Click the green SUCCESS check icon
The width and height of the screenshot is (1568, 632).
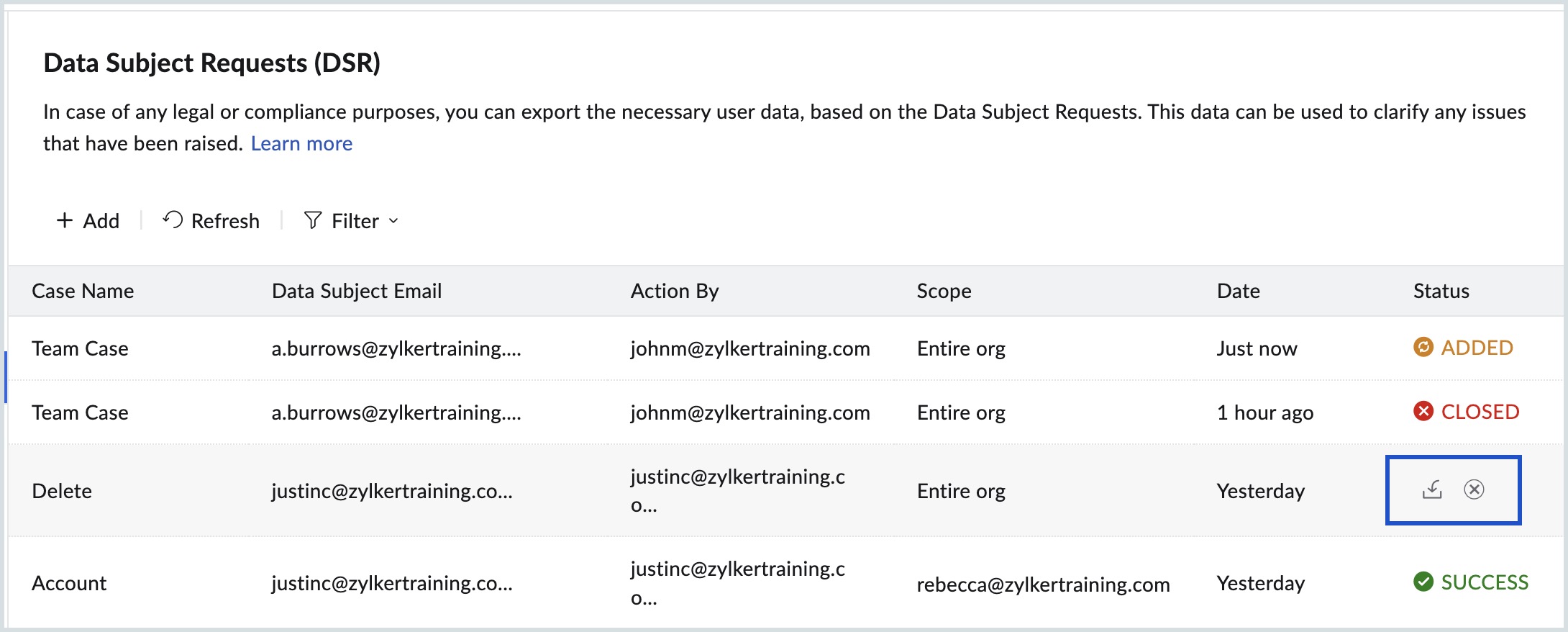click(1423, 582)
